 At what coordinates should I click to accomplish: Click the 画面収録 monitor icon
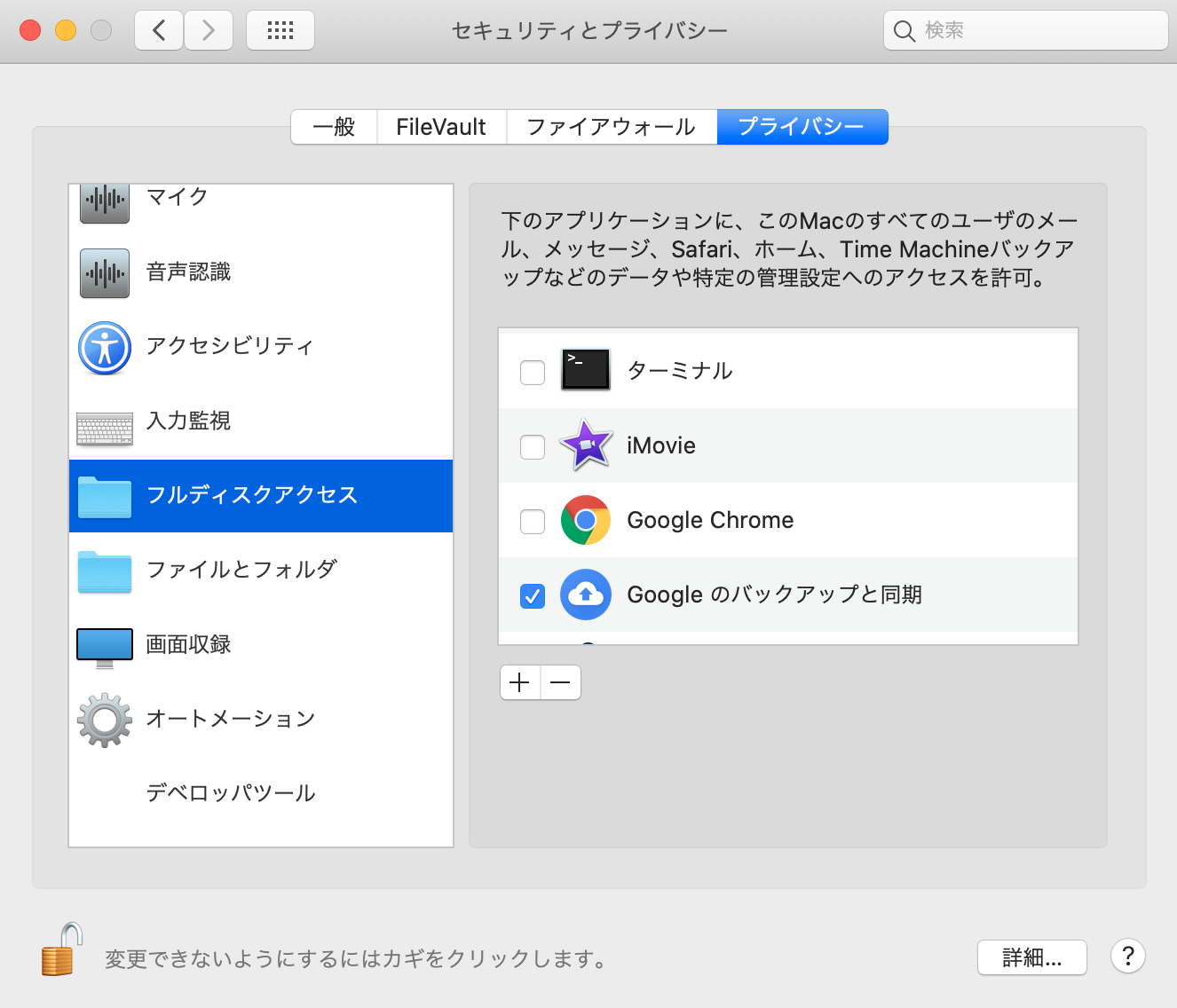tap(105, 648)
